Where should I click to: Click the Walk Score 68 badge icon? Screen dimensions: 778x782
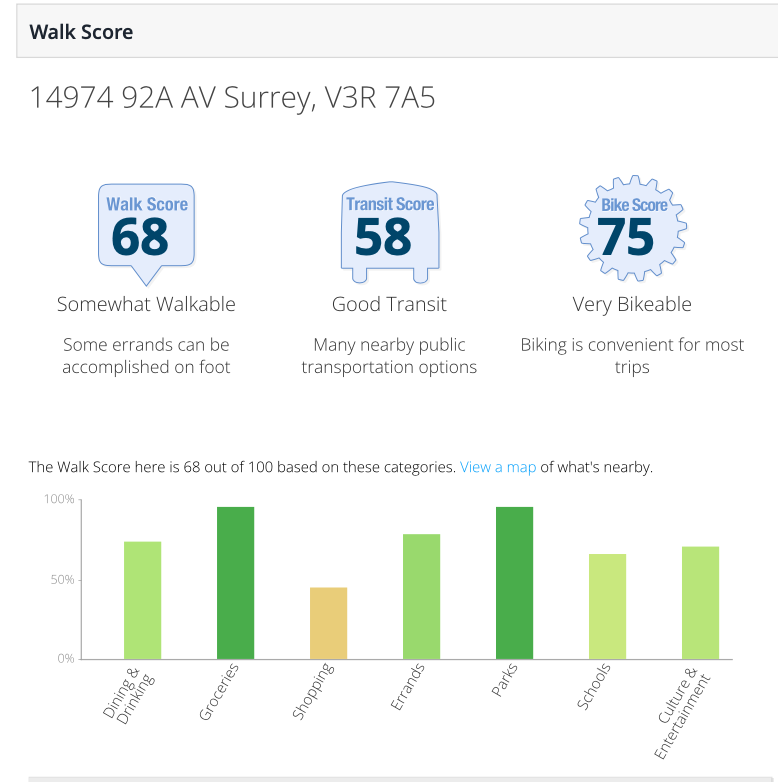146,234
